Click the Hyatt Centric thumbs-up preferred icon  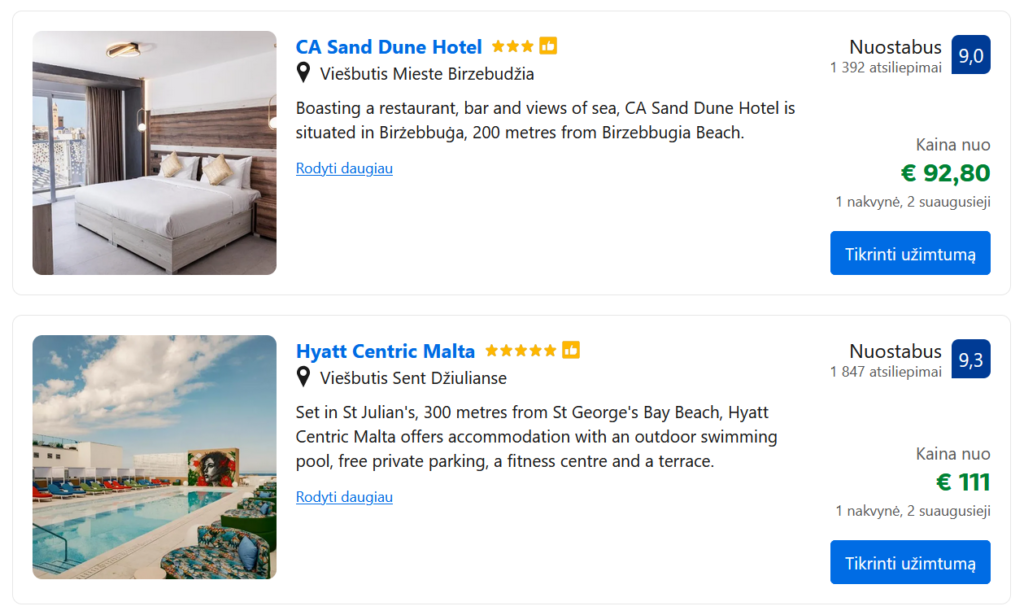(571, 350)
